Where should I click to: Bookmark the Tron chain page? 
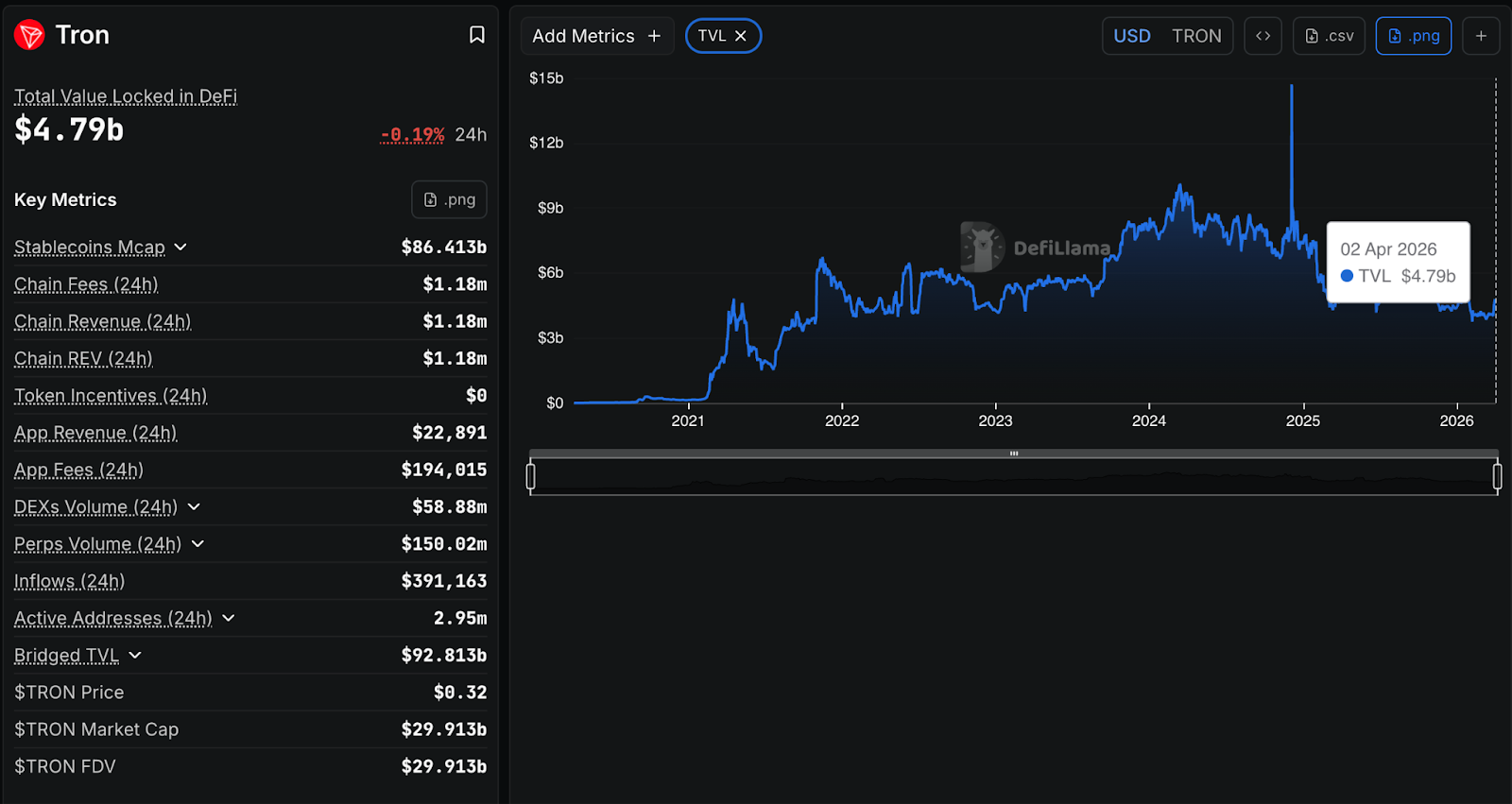click(x=477, y=35)
